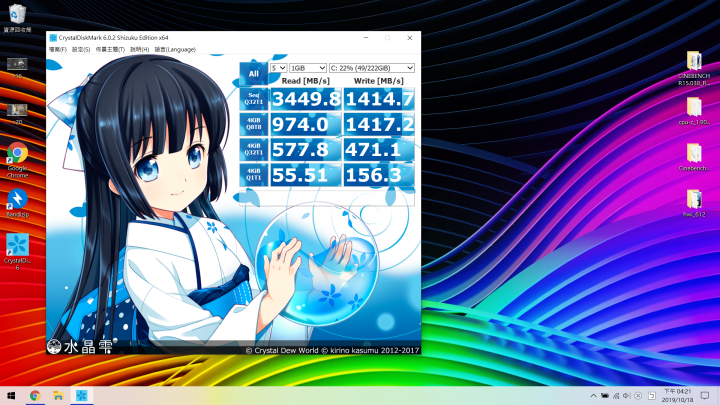Click the 4KiB Q1T1 write result 156.3

click(x=379, y=174)
